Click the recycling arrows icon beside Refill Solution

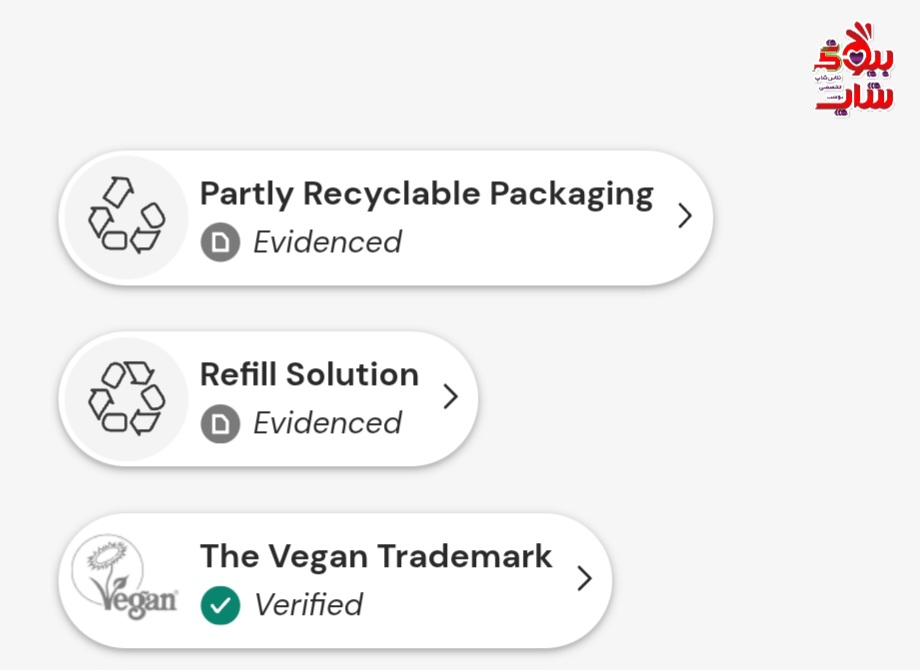coord(126,398)
